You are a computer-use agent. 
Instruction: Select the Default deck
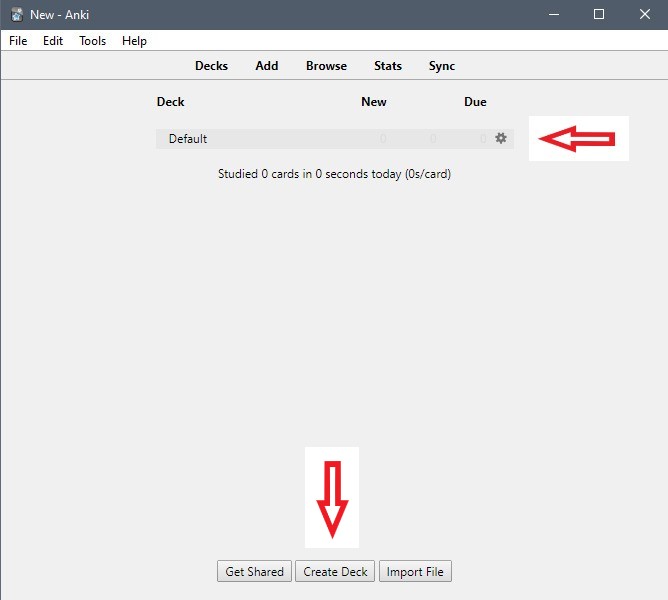188,139
